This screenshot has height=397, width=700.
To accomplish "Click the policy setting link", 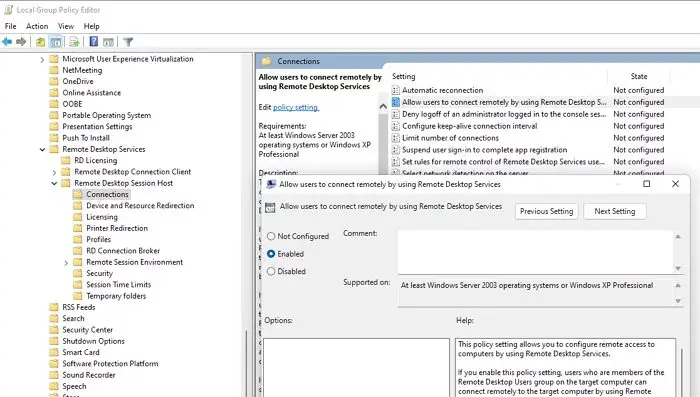I will (x=296, y=107).
